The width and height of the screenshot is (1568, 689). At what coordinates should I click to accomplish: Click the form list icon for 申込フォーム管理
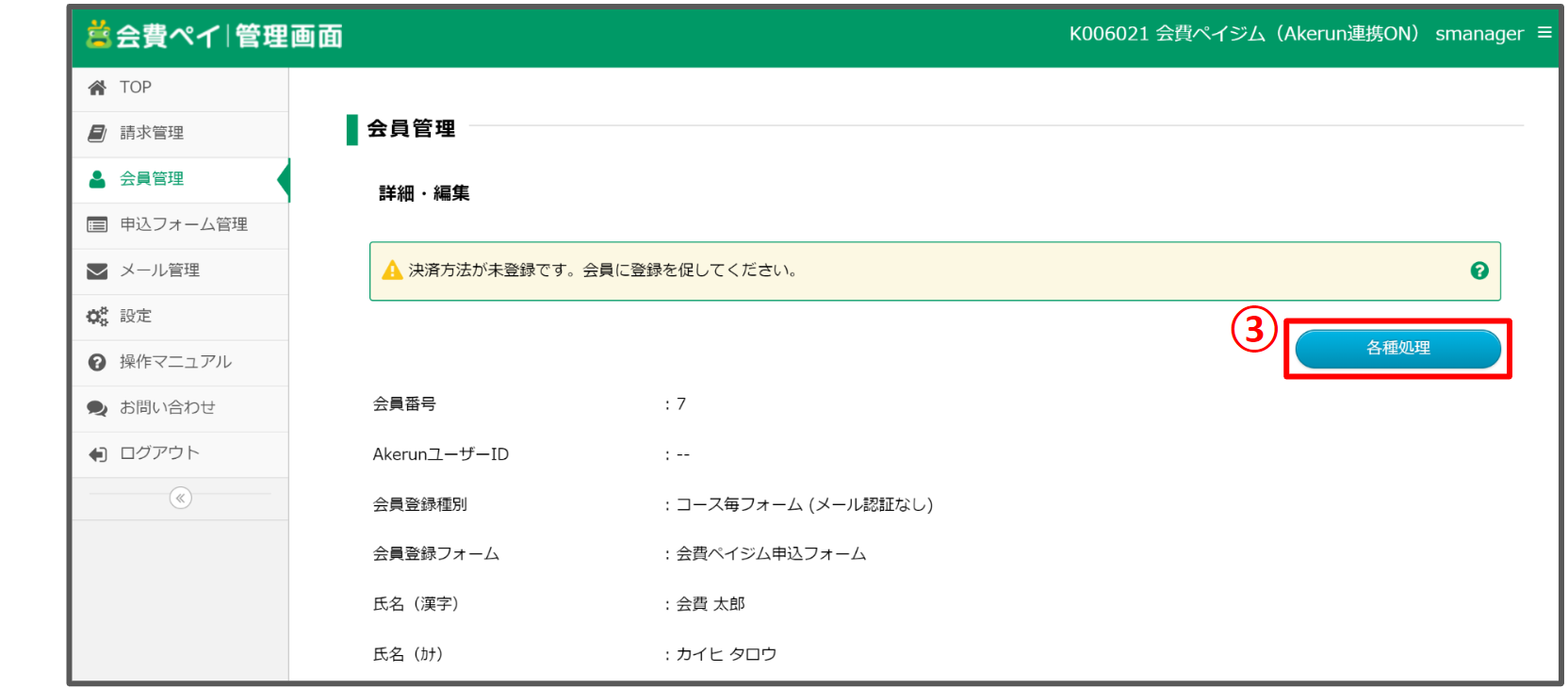click(97, 224)
